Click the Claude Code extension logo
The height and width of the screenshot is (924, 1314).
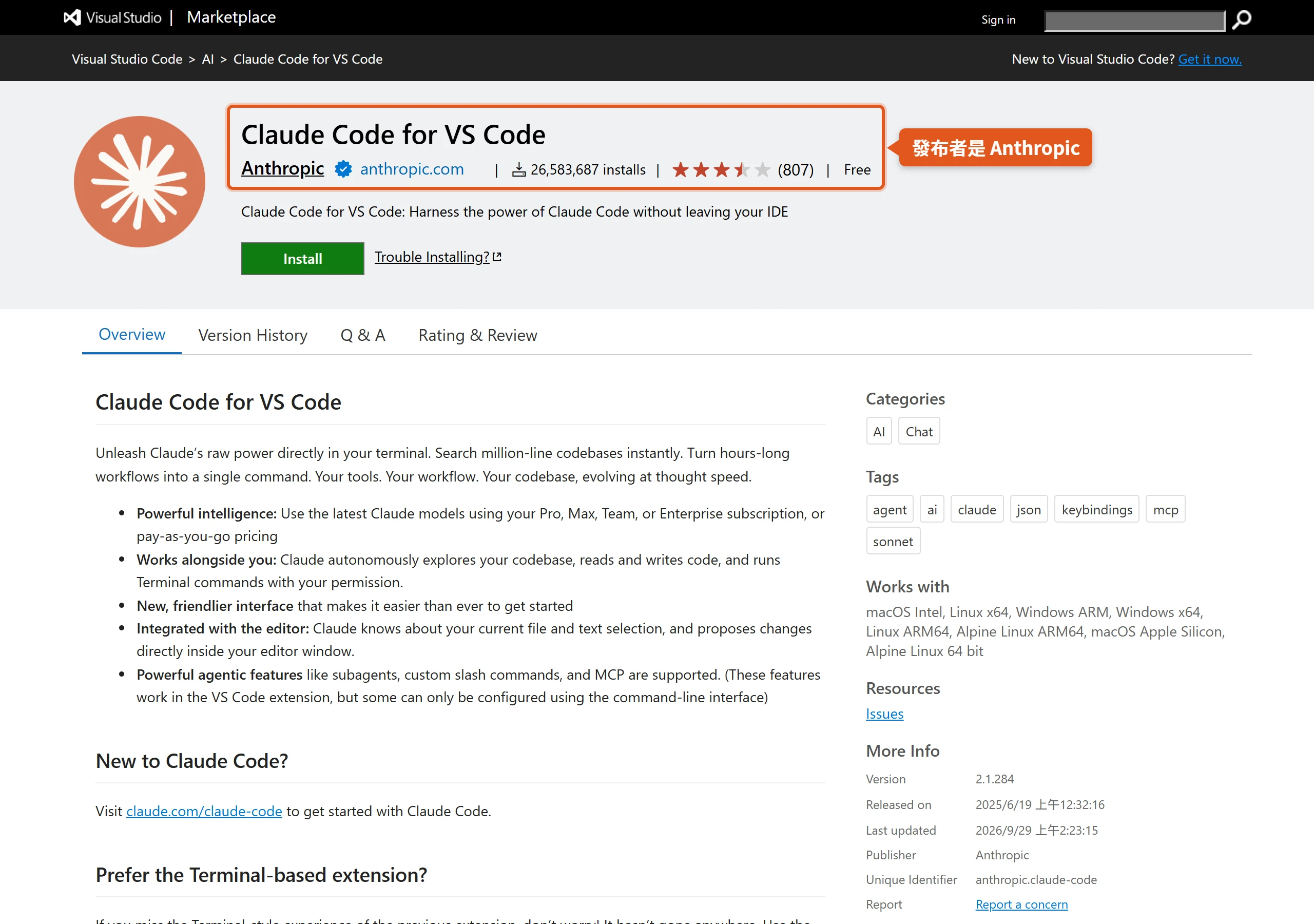[x=139, y=182]
